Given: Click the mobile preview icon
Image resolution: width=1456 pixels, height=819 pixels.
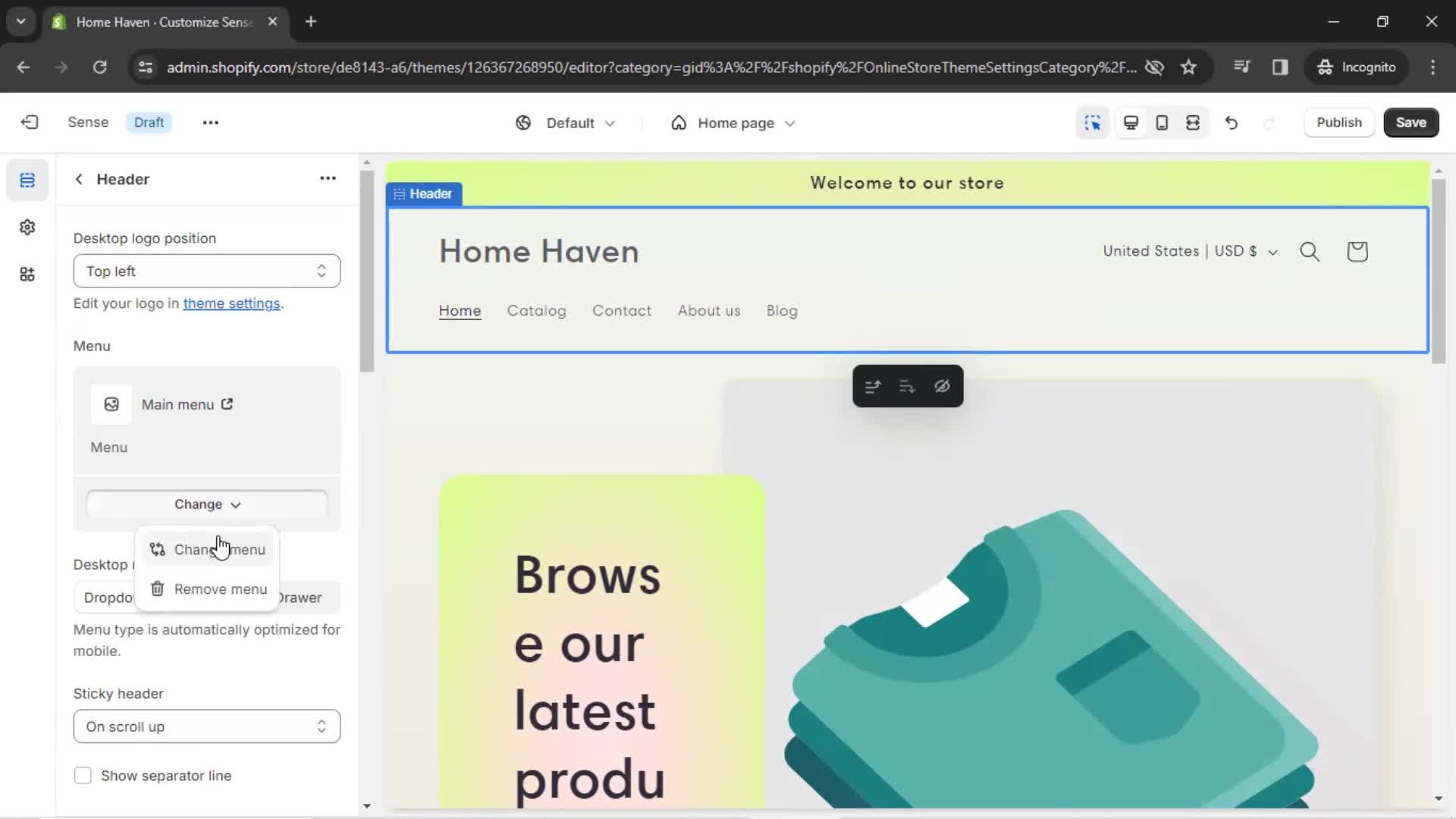Looking at the screenshot, I should [1162, 122].
